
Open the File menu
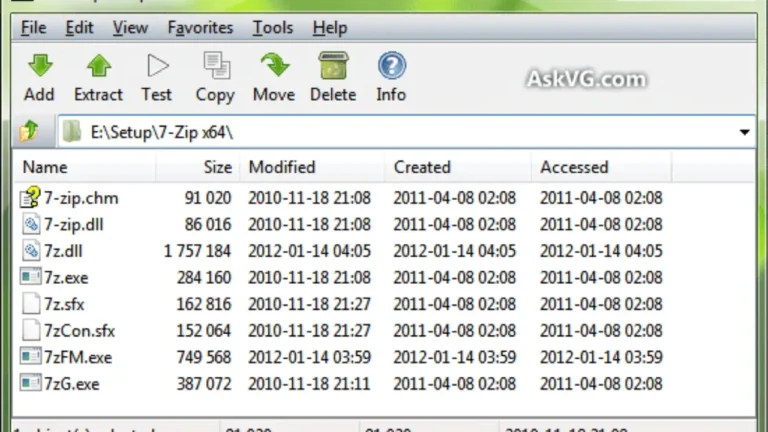click(x=33, y=28)
